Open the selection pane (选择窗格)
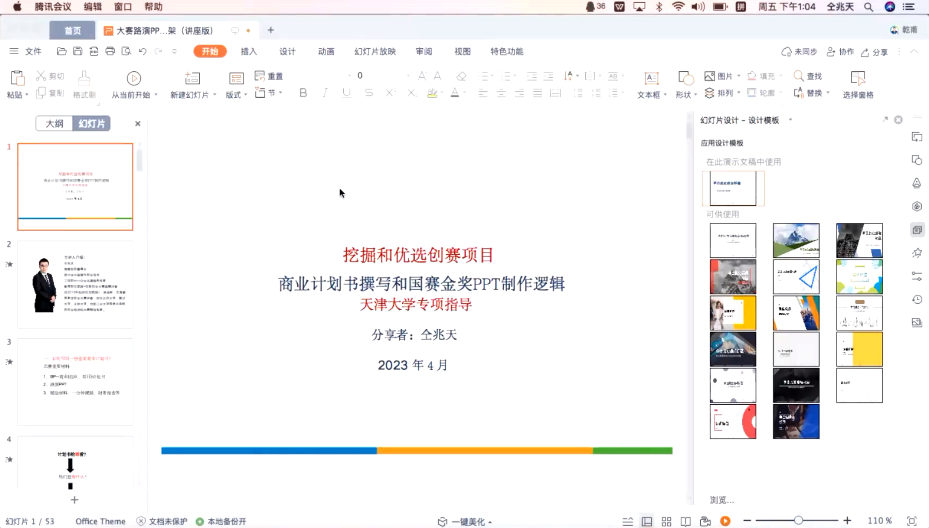The image size is (929, 528). pyautogui.click(x=857, y=78)
